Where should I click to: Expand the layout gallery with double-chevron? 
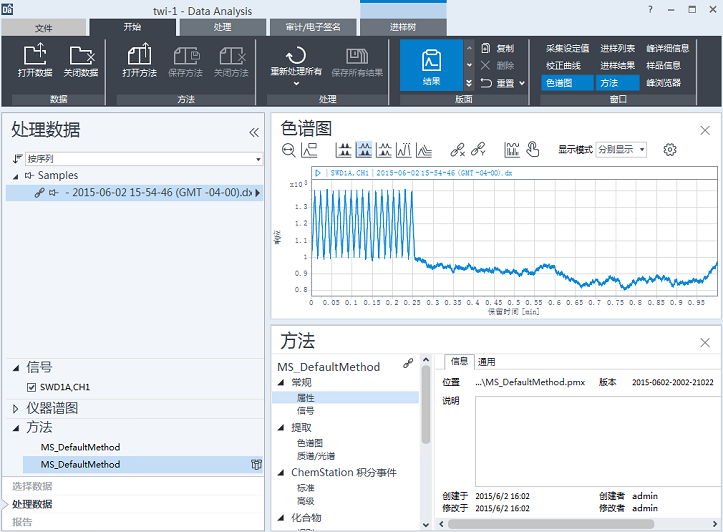469,83
